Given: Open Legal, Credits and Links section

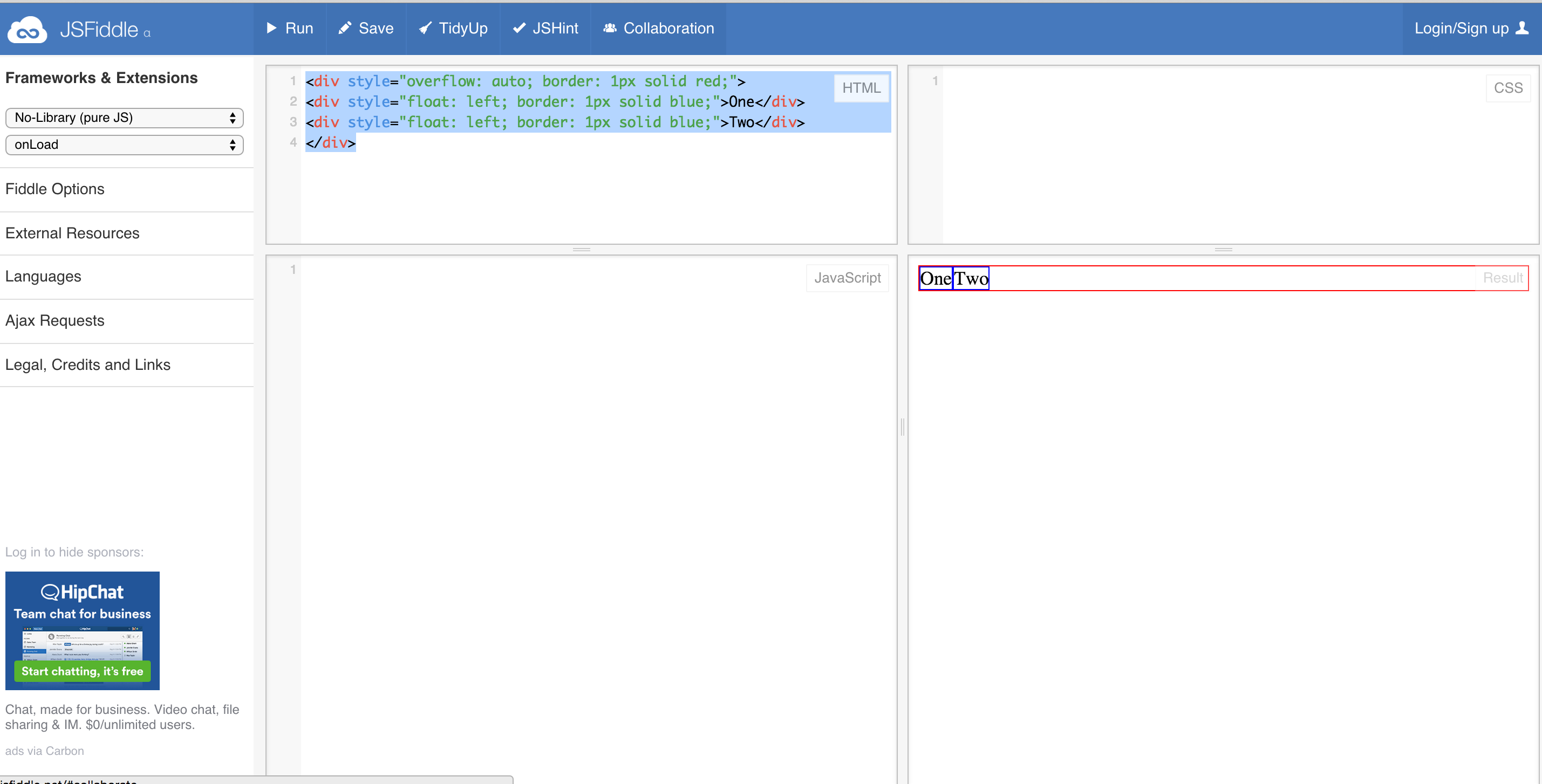Looking at the screenshot, I should coord(88,365).
